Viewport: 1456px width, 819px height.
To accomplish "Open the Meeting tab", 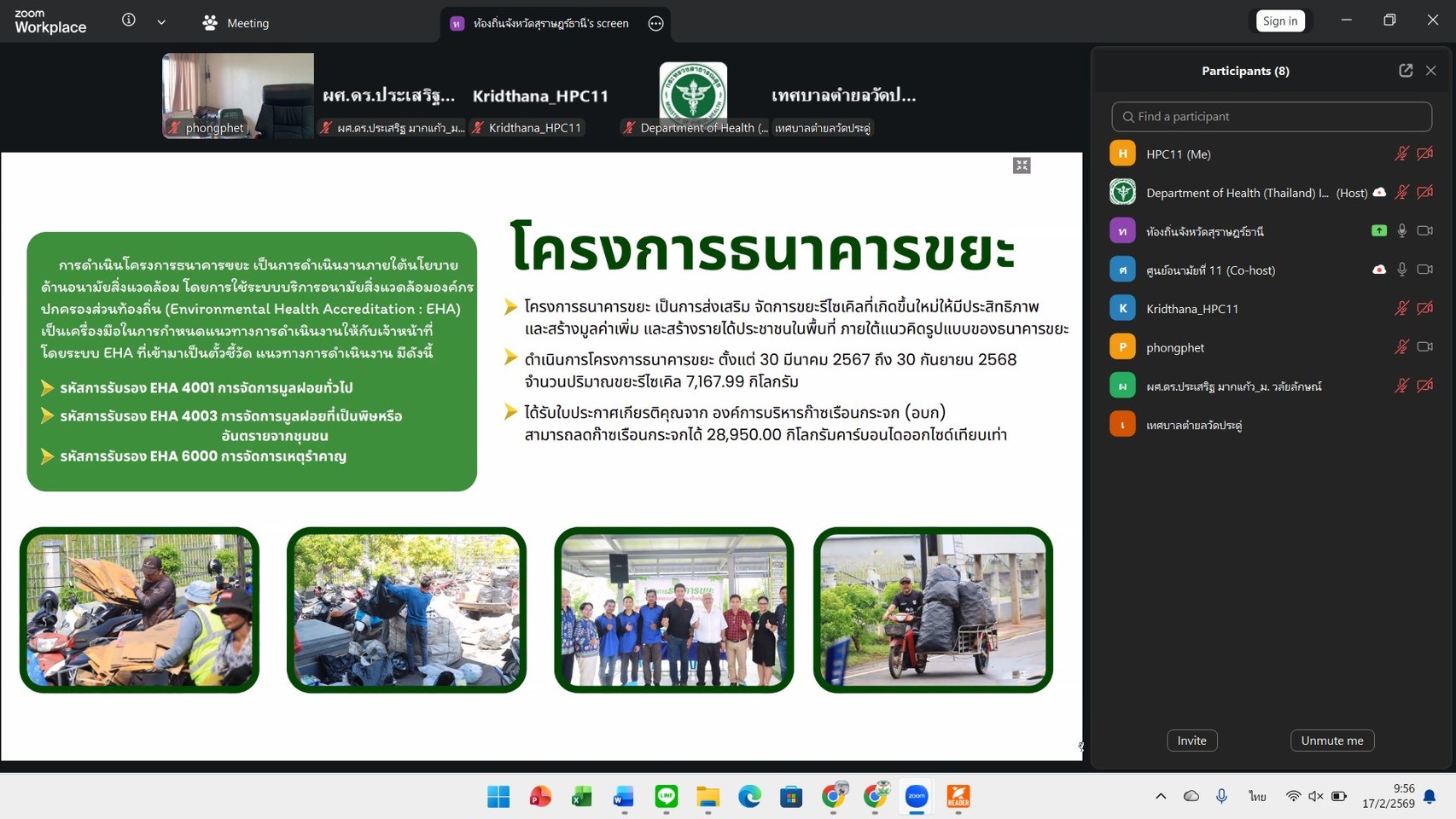I will coord(236,23).
